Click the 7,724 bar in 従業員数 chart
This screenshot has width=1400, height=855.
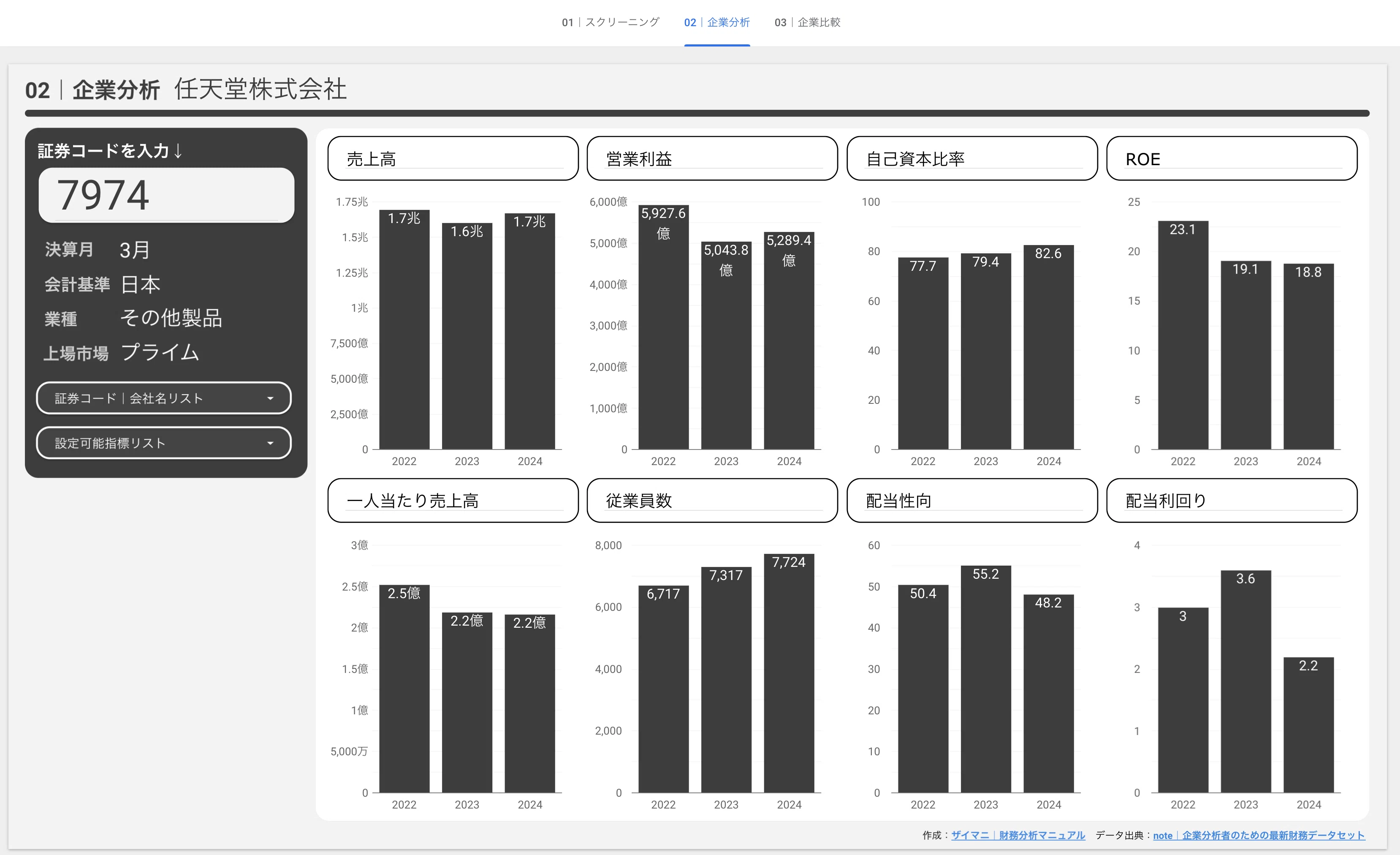789,673
